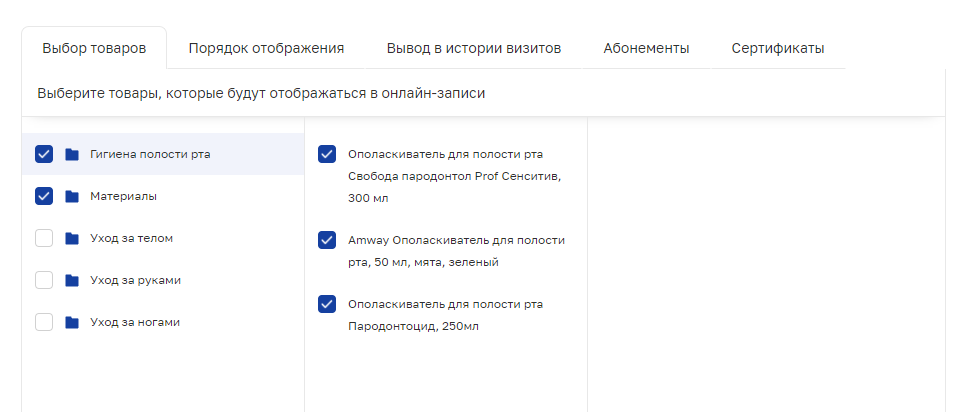Click the folder icon beside Уход за телом

(x=72, y=238)
